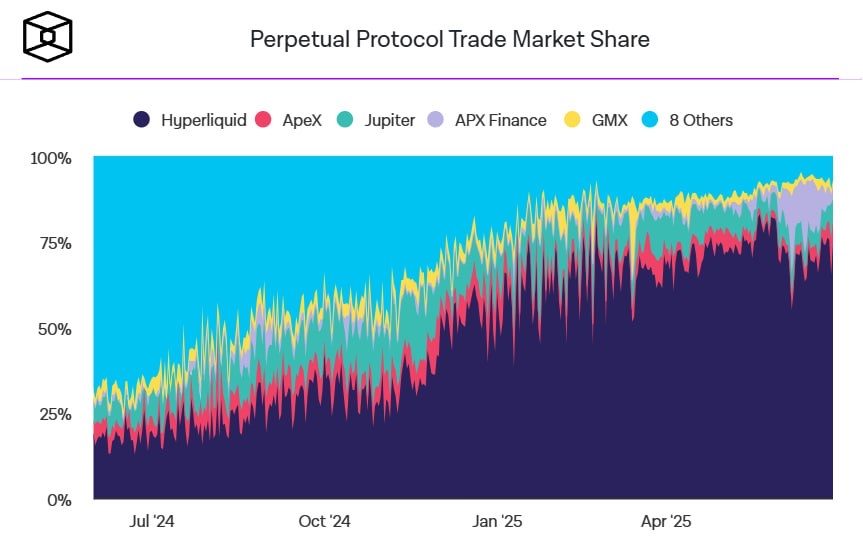Click the 50% y-axis label

point(54,329)
